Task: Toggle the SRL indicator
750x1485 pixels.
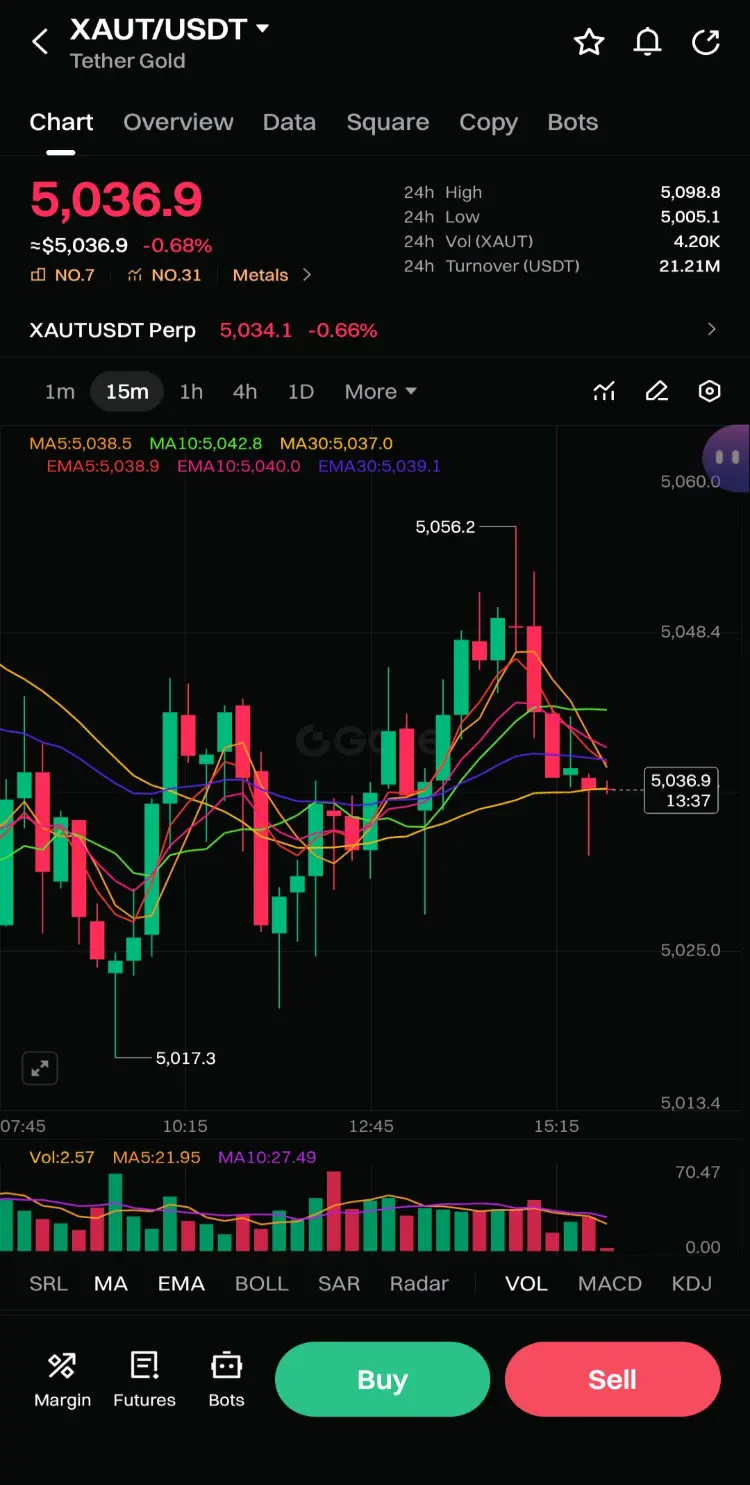Action: pyautogui.click(x=48, y=1284)
